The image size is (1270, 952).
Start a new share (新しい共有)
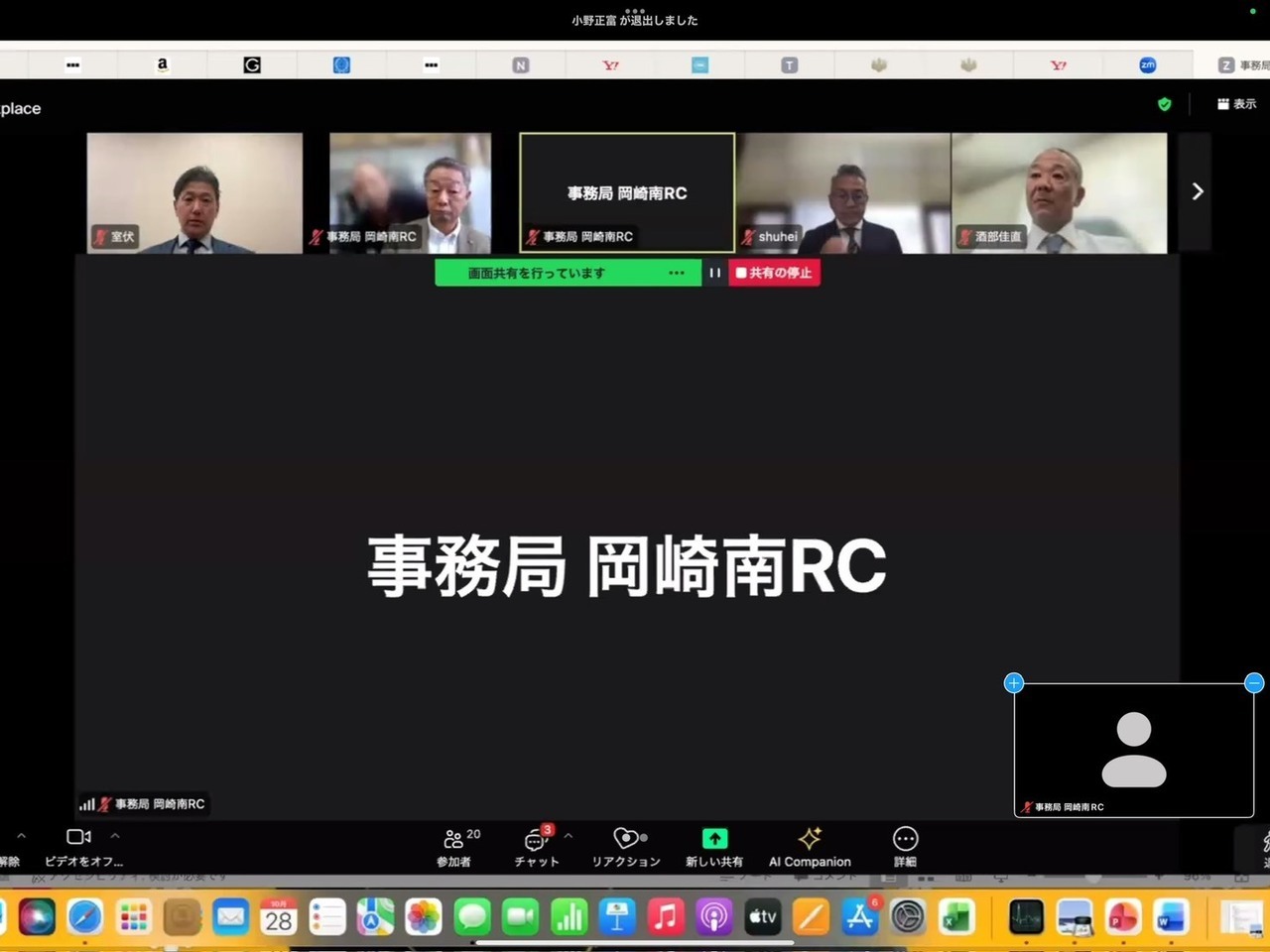[x=714, y=847]
